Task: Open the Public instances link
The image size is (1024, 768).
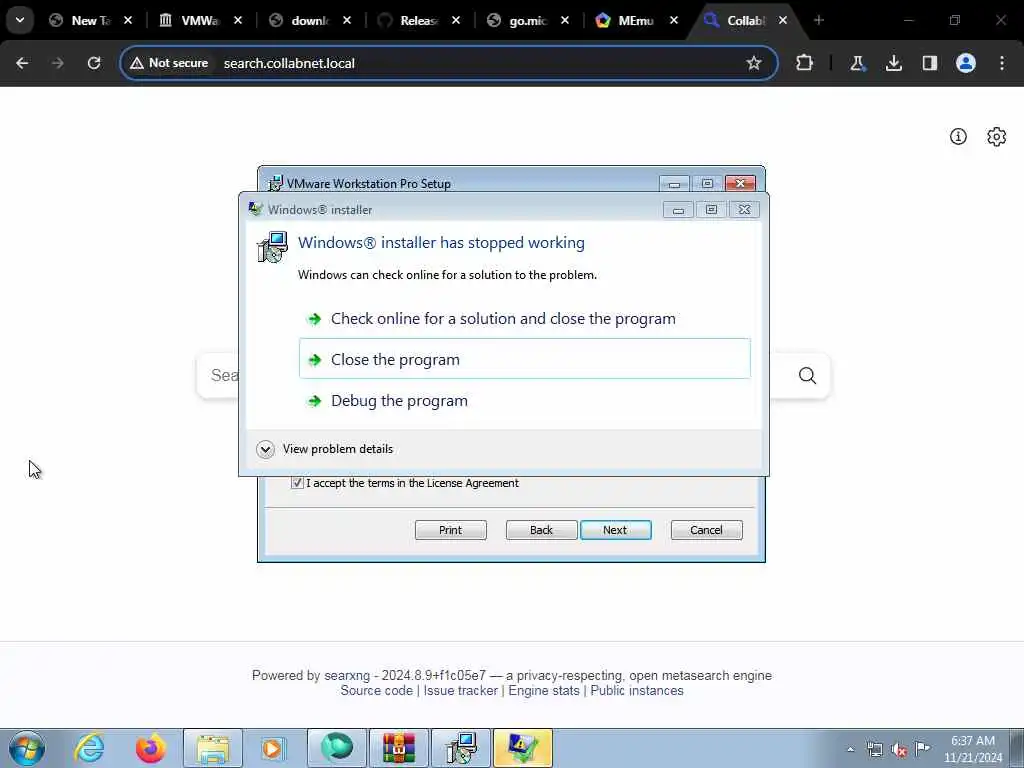Action: click(637, 691)
